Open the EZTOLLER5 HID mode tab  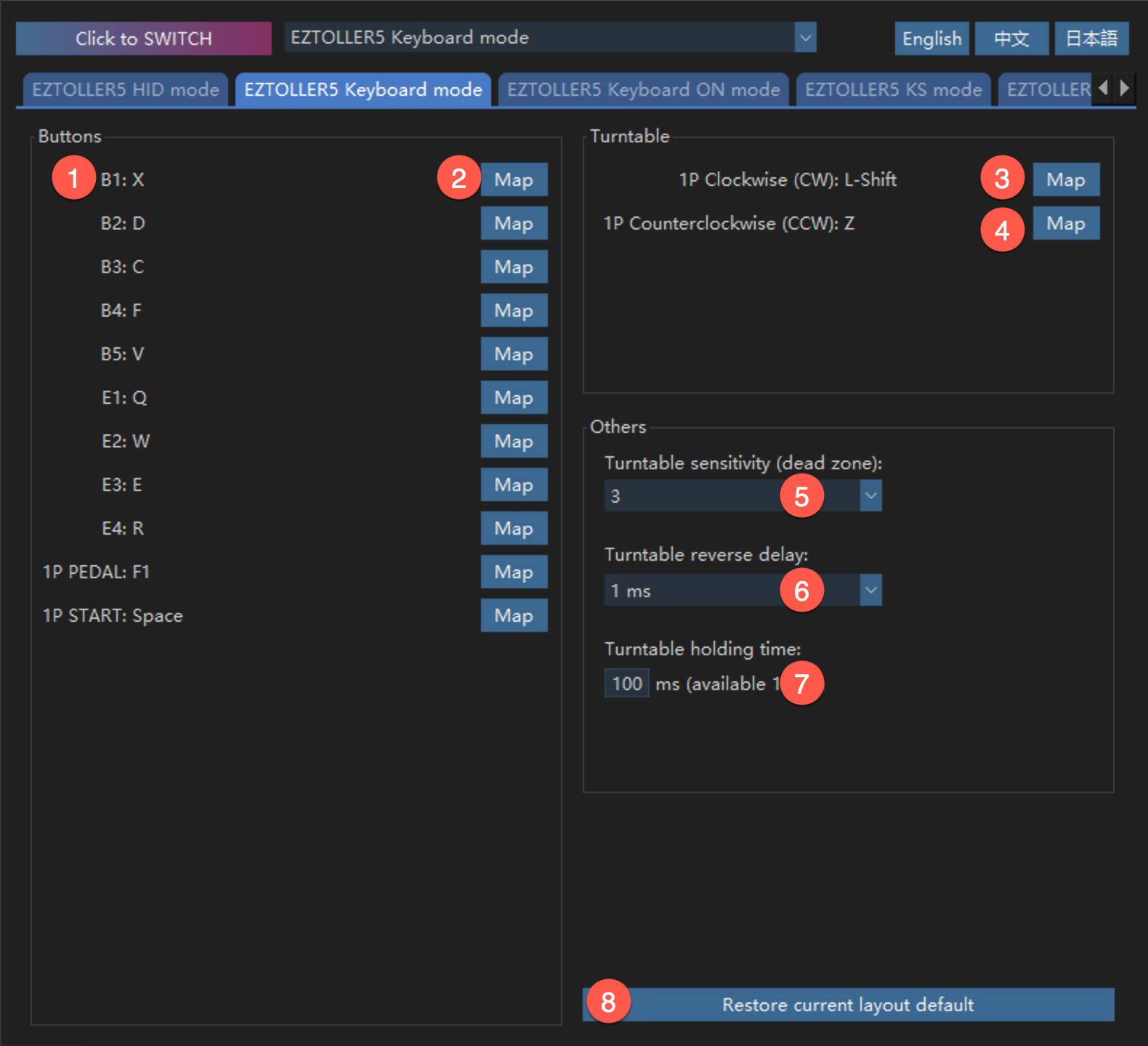pos(126,89)
